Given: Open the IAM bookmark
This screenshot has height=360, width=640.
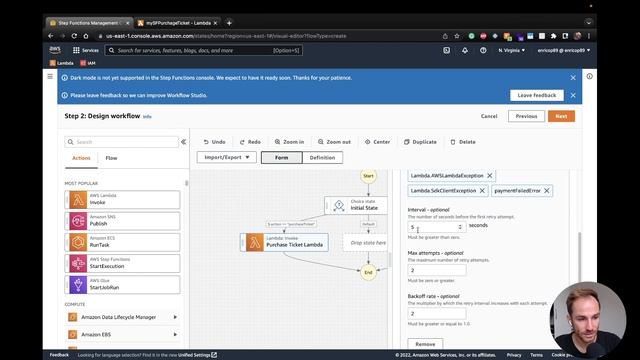Looking at the screenshot, I should (x=88, y=63).
